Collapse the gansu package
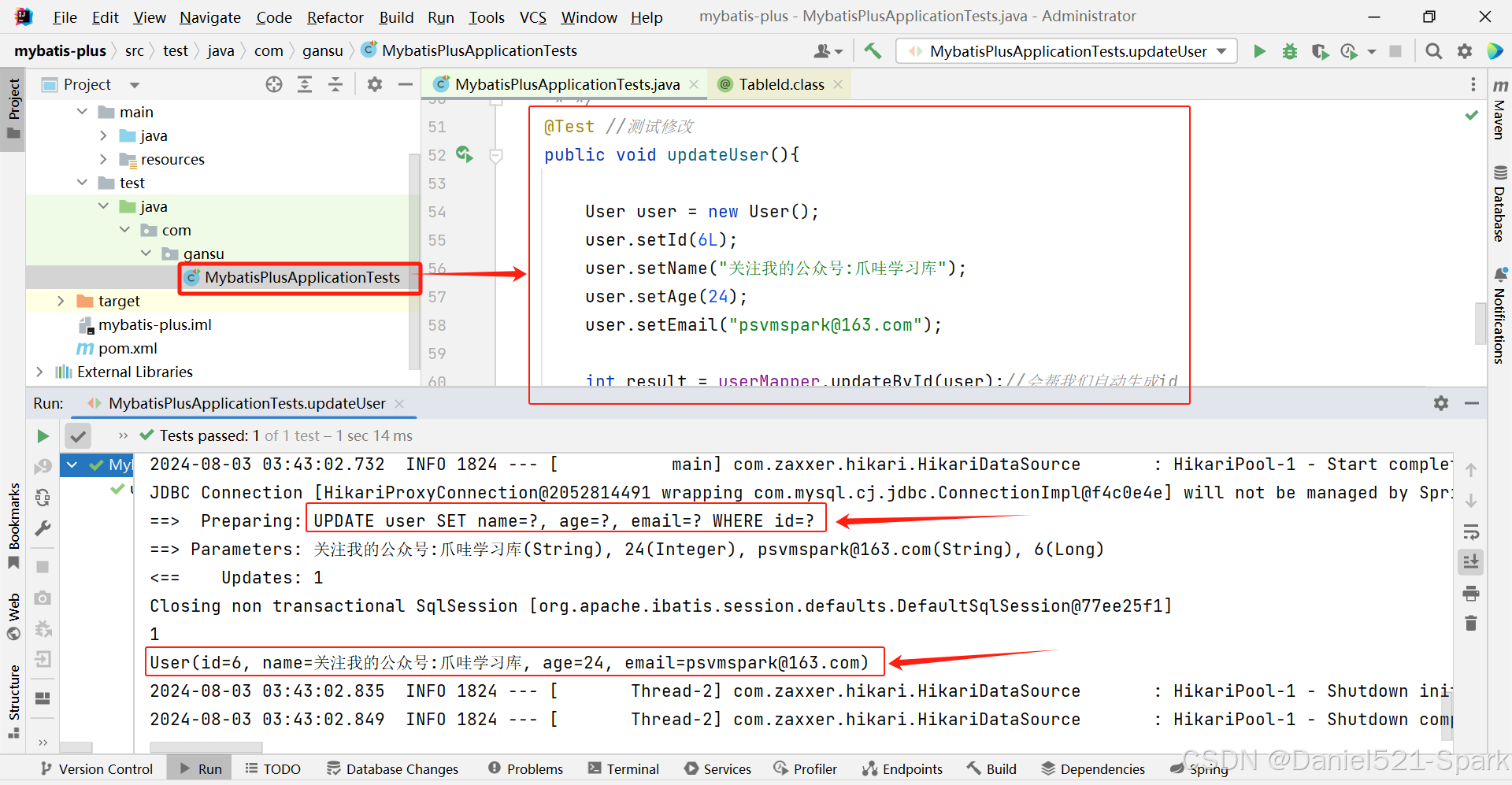1512x785 pixels. click(146, 254)
